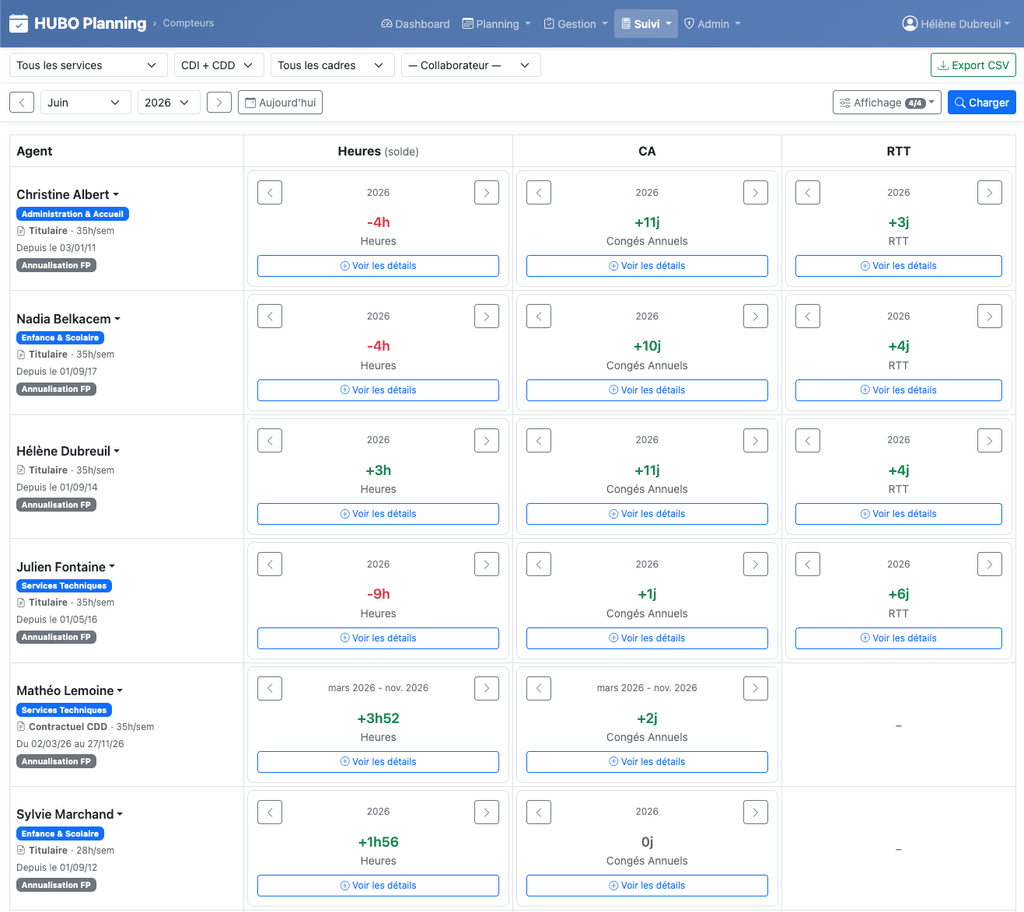Click Annualisation FP badge under Sylvie Marchand

point(56,885)
